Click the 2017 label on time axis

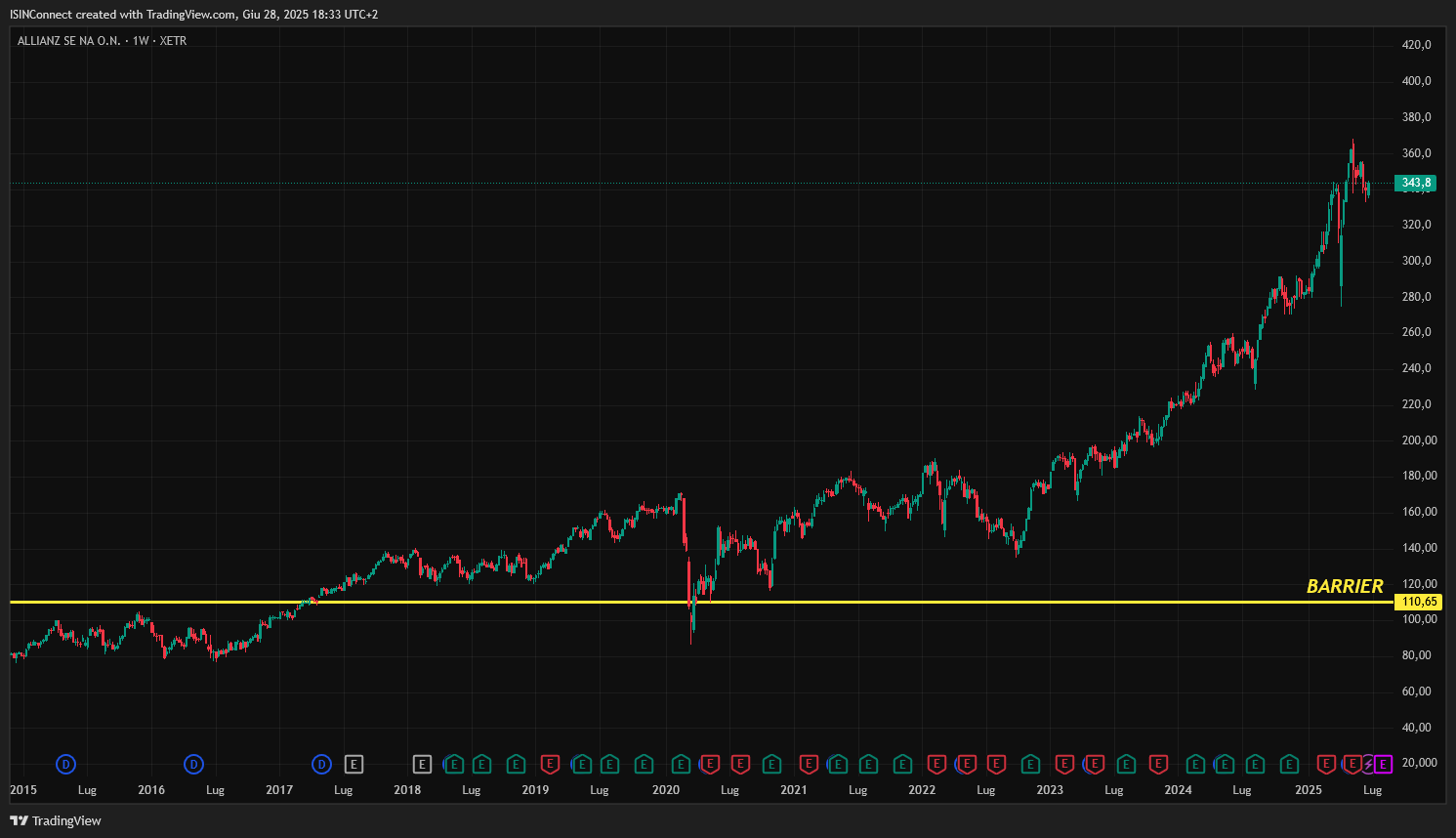point(279,790)
